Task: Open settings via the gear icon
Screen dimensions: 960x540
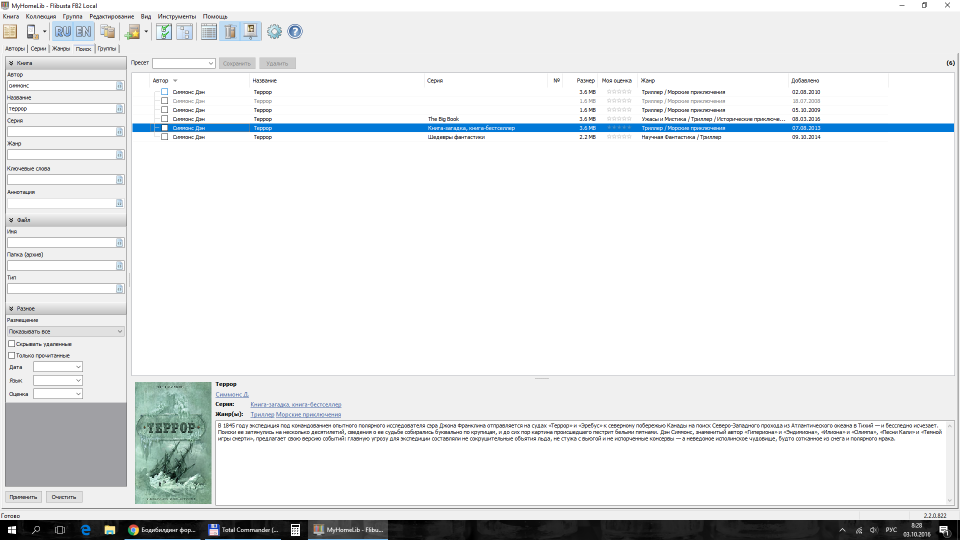Action: (274, 32)
